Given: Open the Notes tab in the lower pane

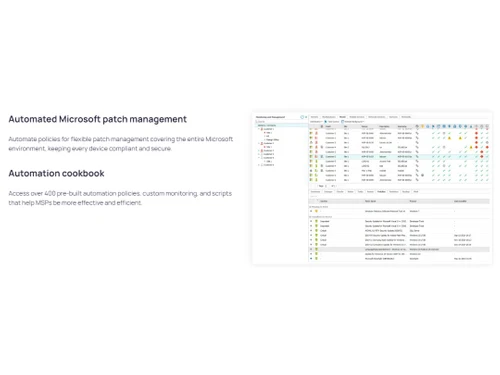Looking at the screenshot, I should click(350, 192).
